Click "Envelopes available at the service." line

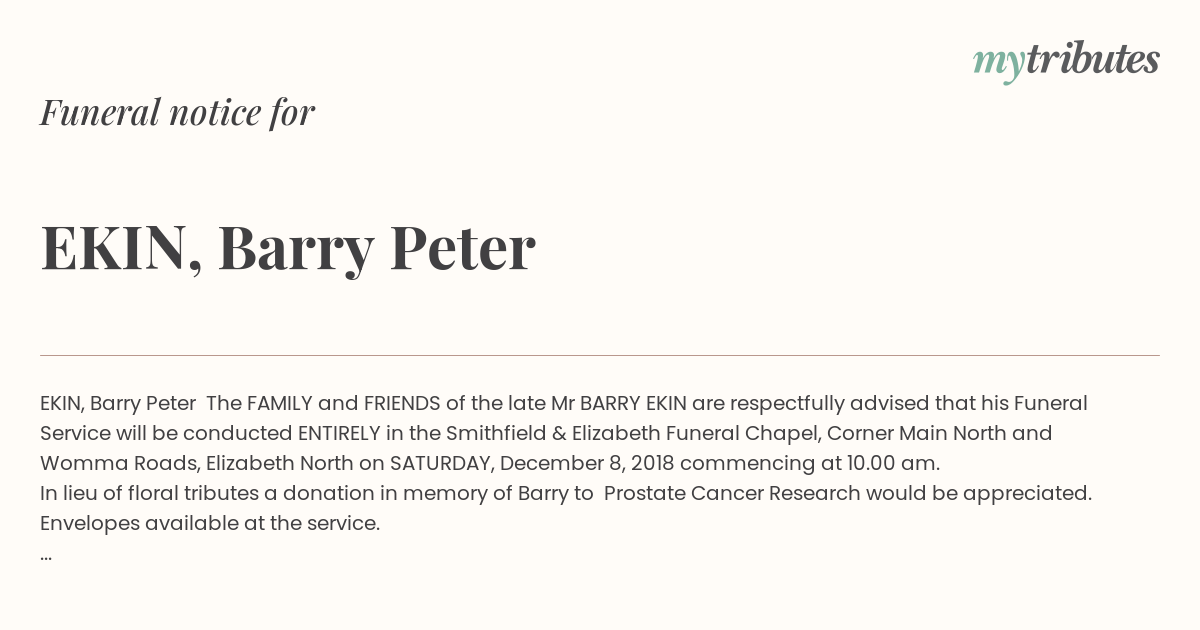(210, 523)
